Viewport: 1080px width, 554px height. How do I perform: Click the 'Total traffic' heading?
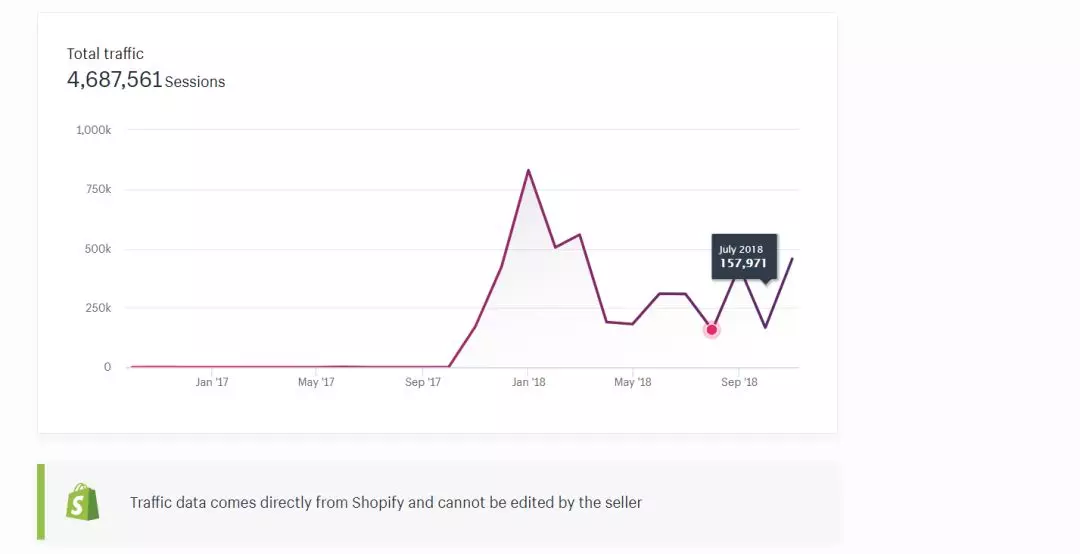pyautogui.click(x=105, y=54)
